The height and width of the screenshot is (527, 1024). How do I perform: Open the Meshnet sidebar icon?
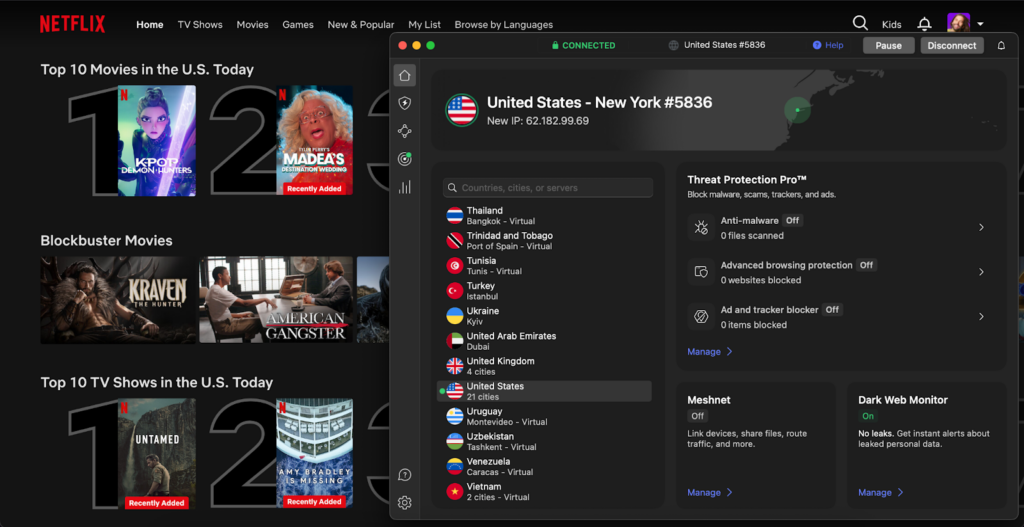pos(405,131)
